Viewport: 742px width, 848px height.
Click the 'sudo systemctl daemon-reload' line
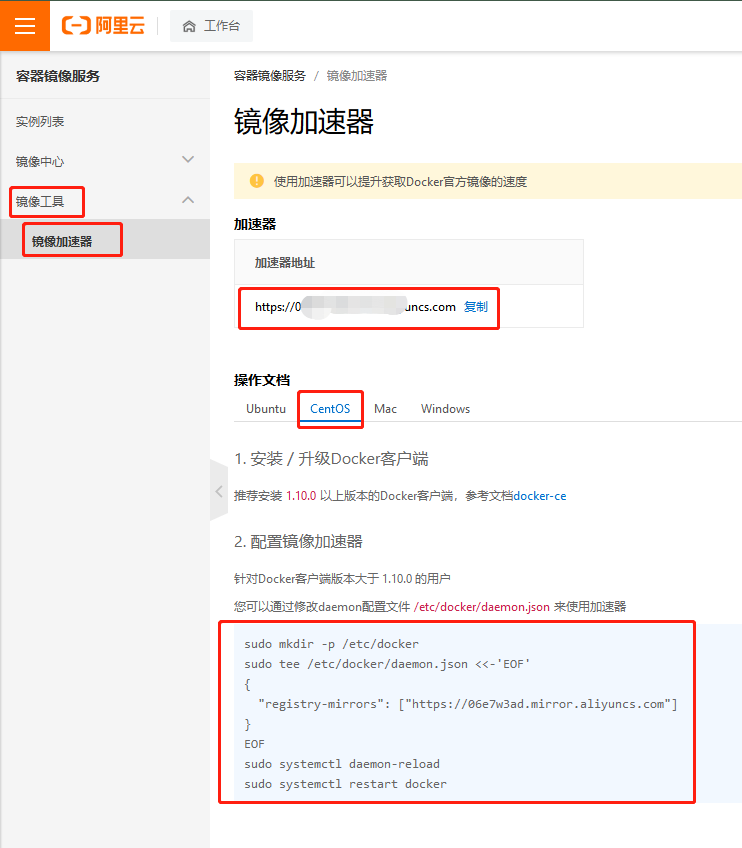[x=342, y=764]
